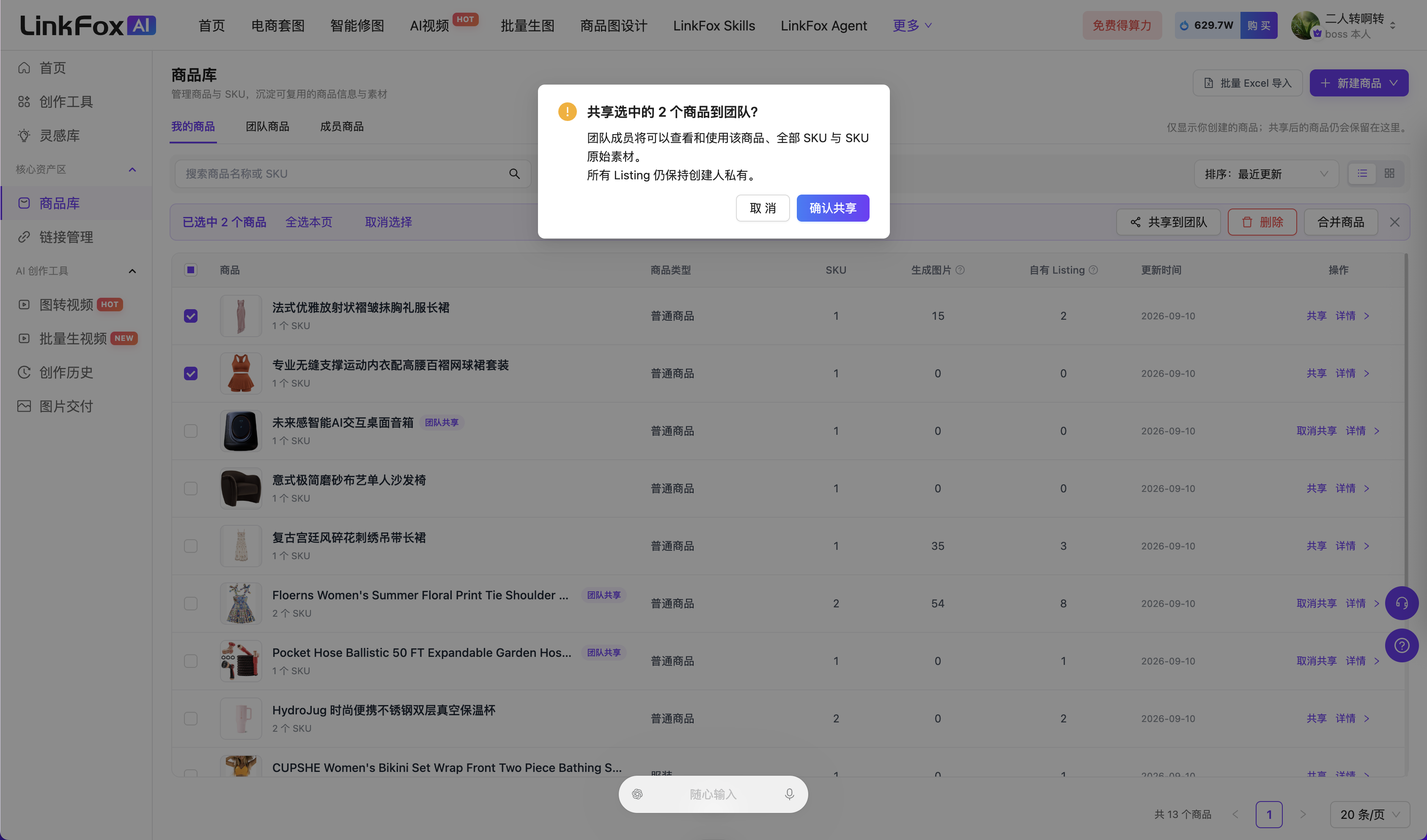The image size is (1427, 840).
Task: Collapse the AI 创作工具 section
Action: (x=132, y=271)
